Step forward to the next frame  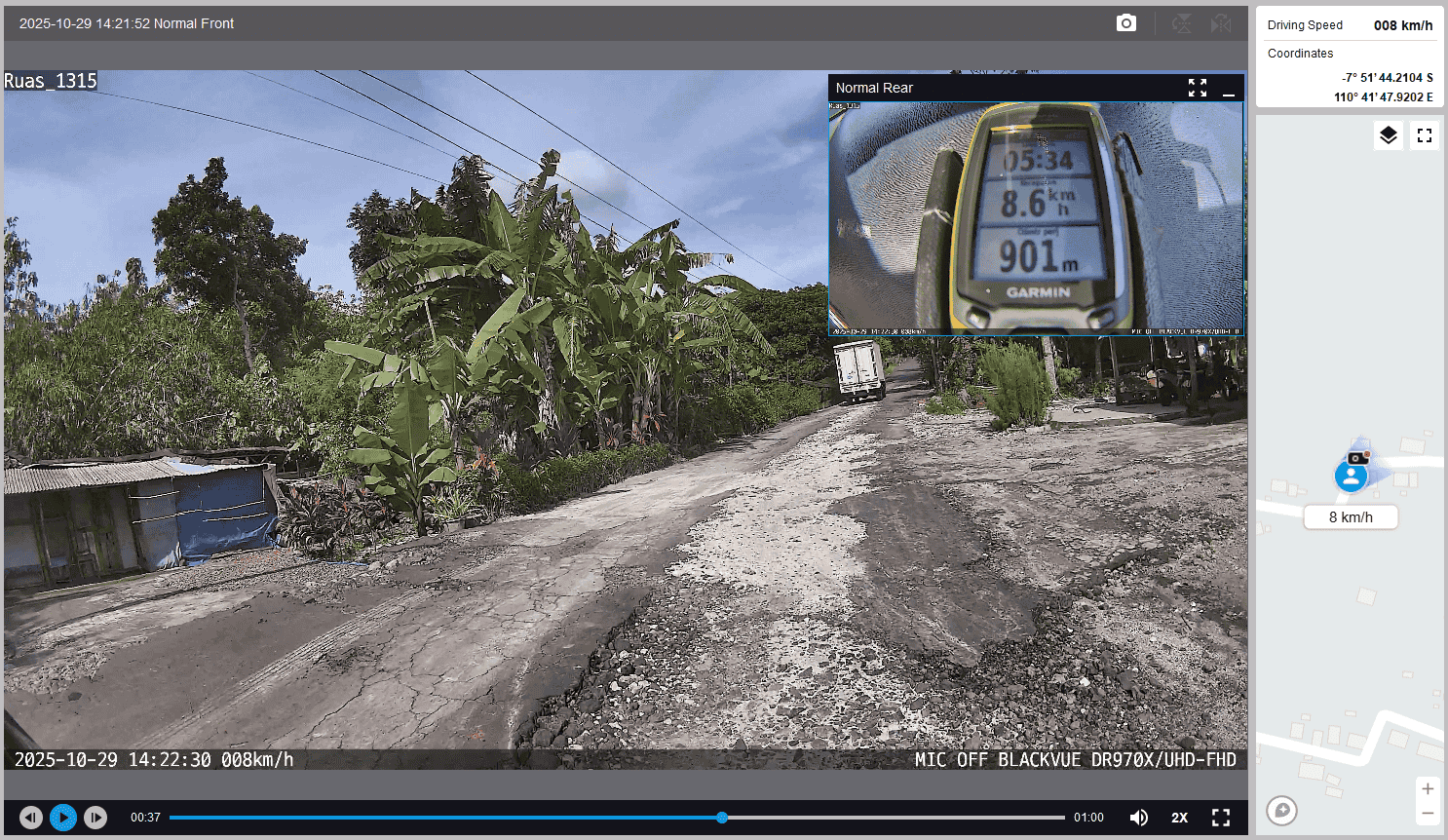(x=95, y=818)
